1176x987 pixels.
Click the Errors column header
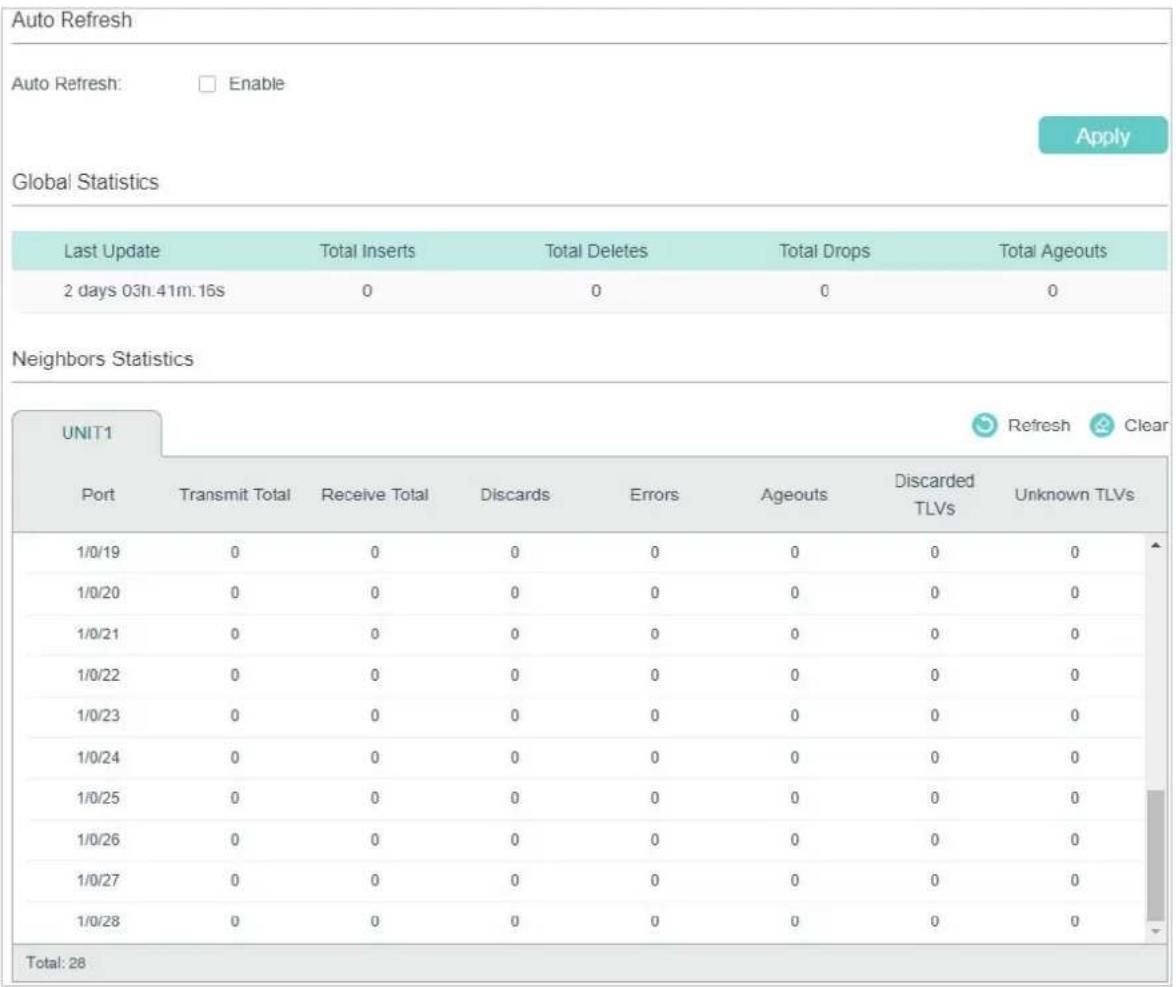point(654,494)
